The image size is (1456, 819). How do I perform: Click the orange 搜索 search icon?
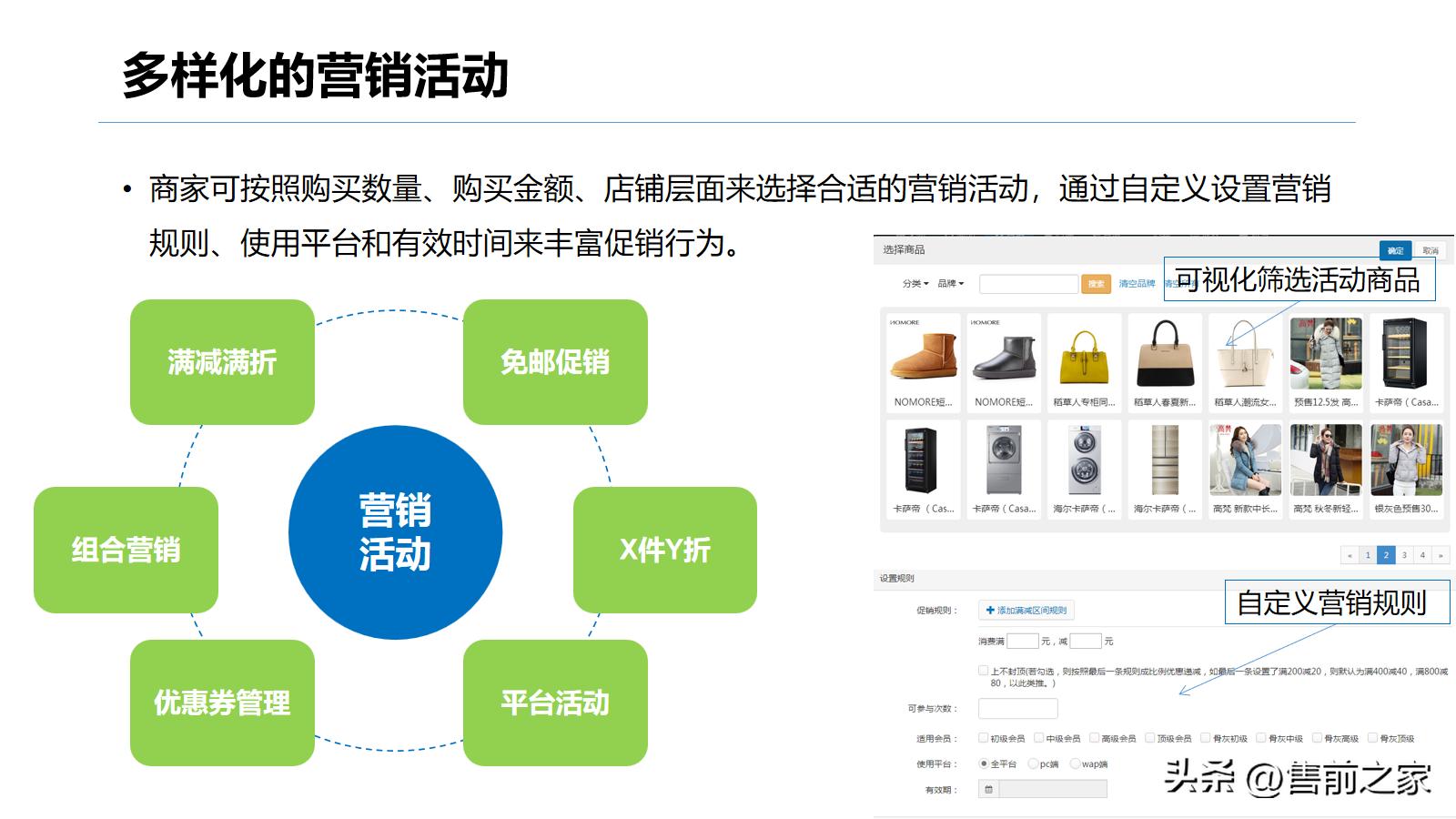(1095, 283)
